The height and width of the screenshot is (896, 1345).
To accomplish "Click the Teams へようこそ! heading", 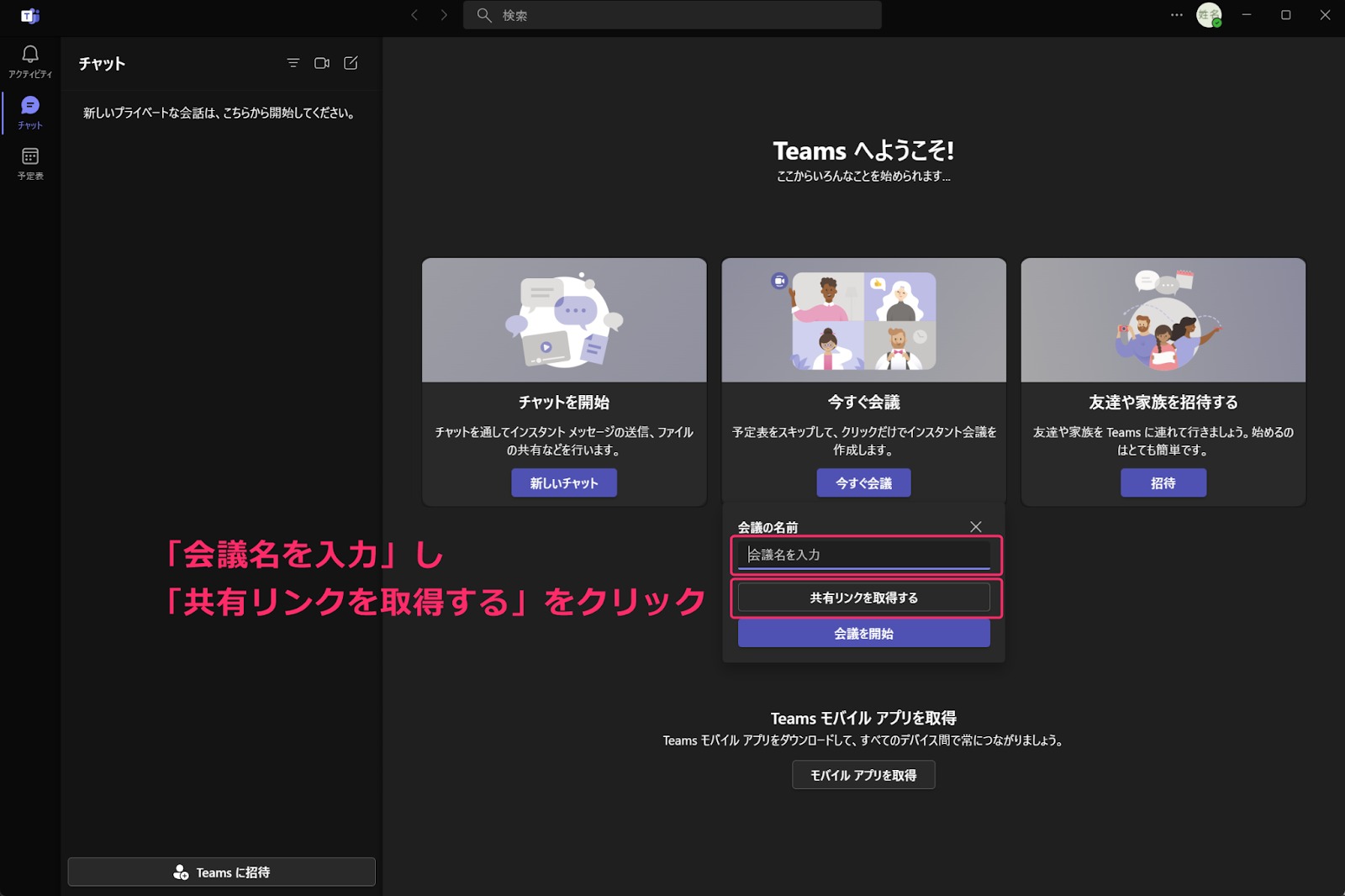I will [863, 151].
